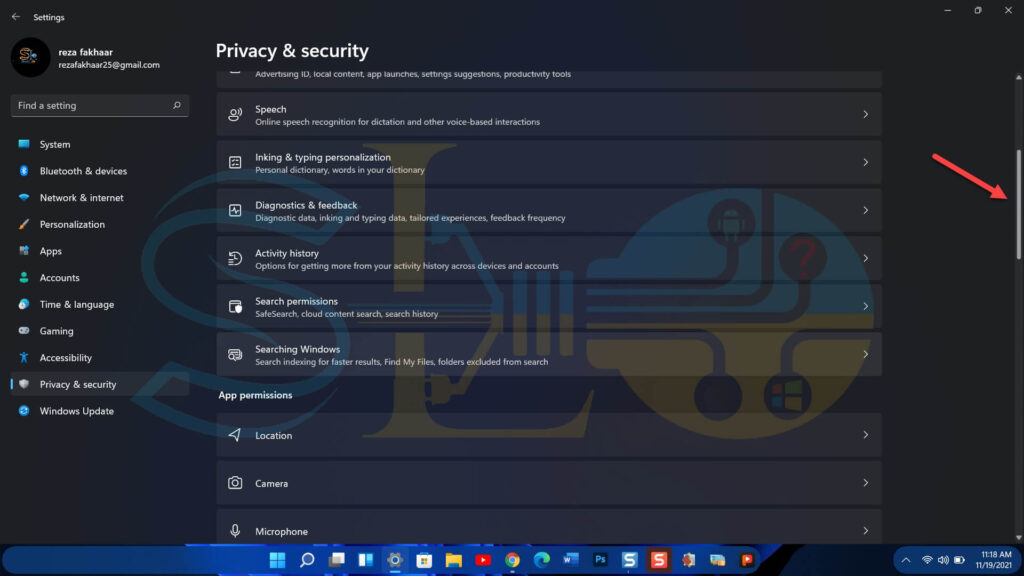This screenshot has width=1024, height=576.
Task: Open the Speech settings title
Action: coord(270,109)
